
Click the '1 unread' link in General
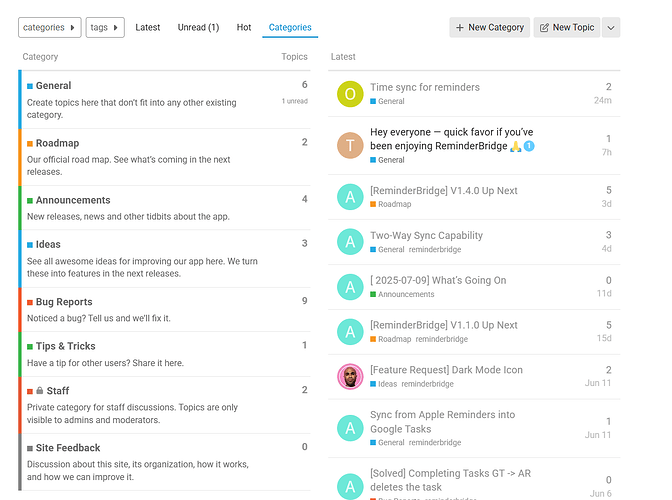click(x=295, y=101)
